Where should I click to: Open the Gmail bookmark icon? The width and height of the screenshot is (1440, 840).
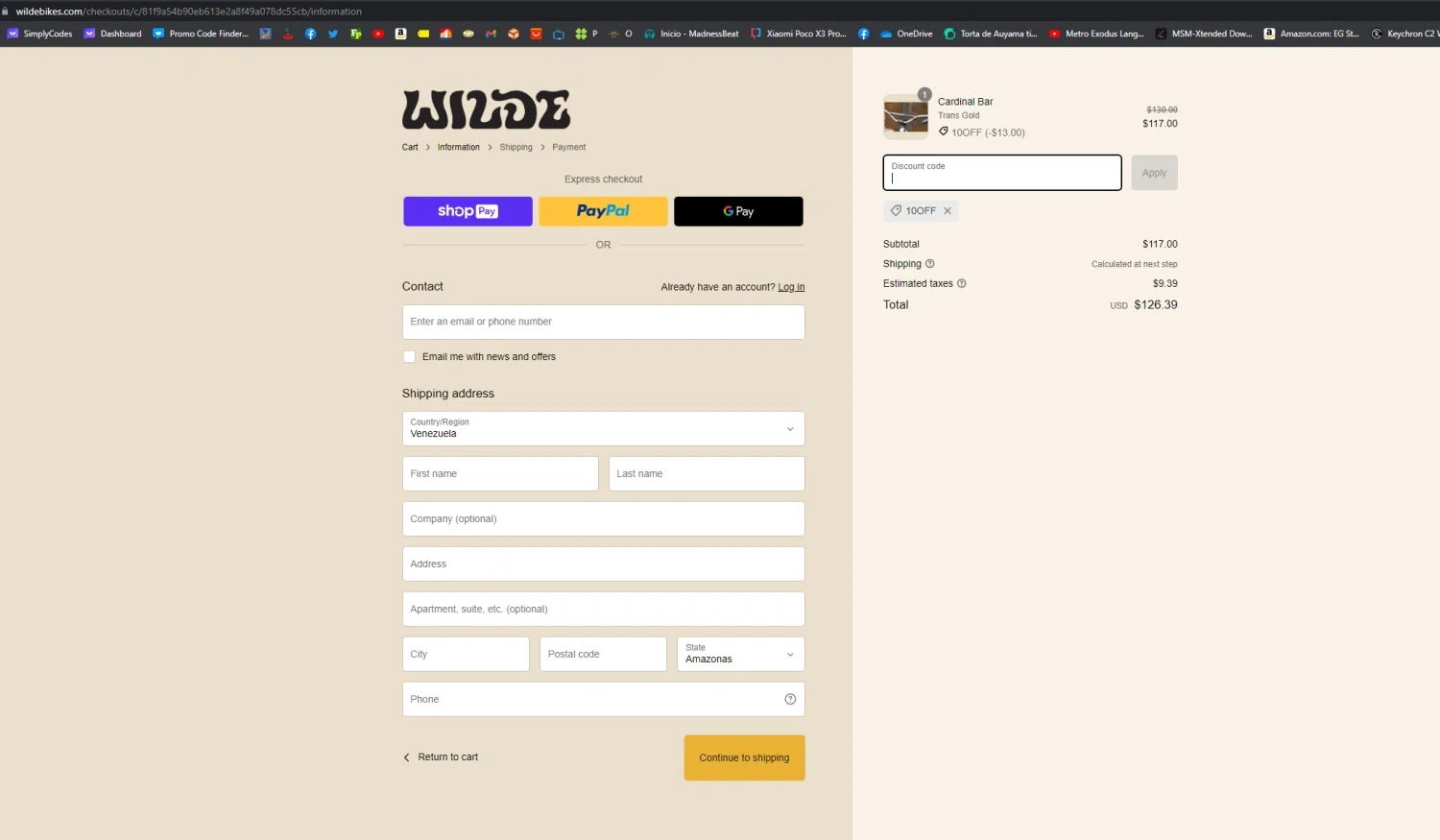pyautogui.click(x=491, y=34)
